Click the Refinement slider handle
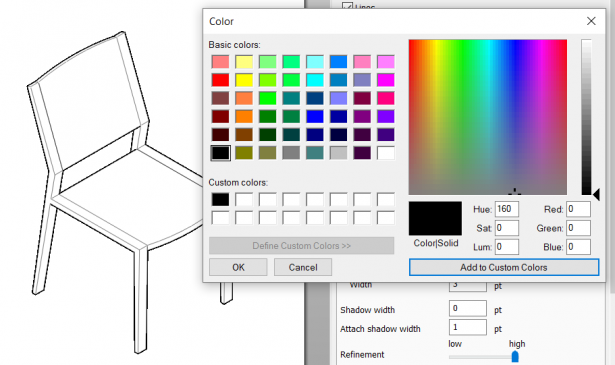Image resolution: width=615 pixels, height=365 pixels. [x=515, y=356]
